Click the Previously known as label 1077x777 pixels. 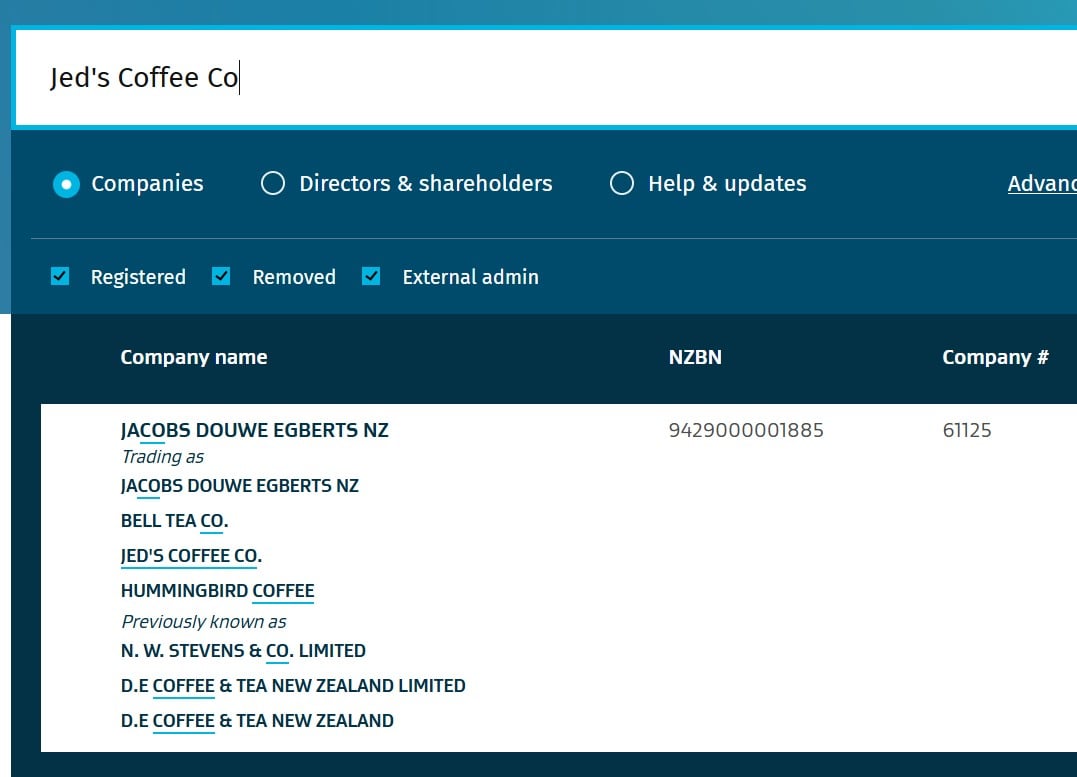coord(203,622)
